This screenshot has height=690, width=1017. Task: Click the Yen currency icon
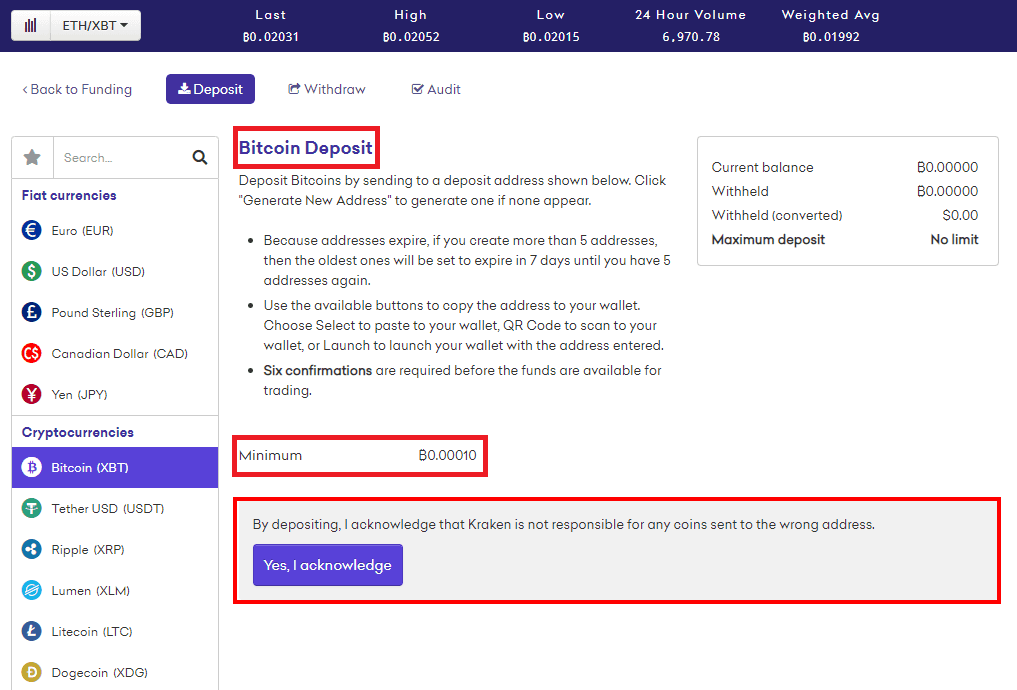click(31, 394)
